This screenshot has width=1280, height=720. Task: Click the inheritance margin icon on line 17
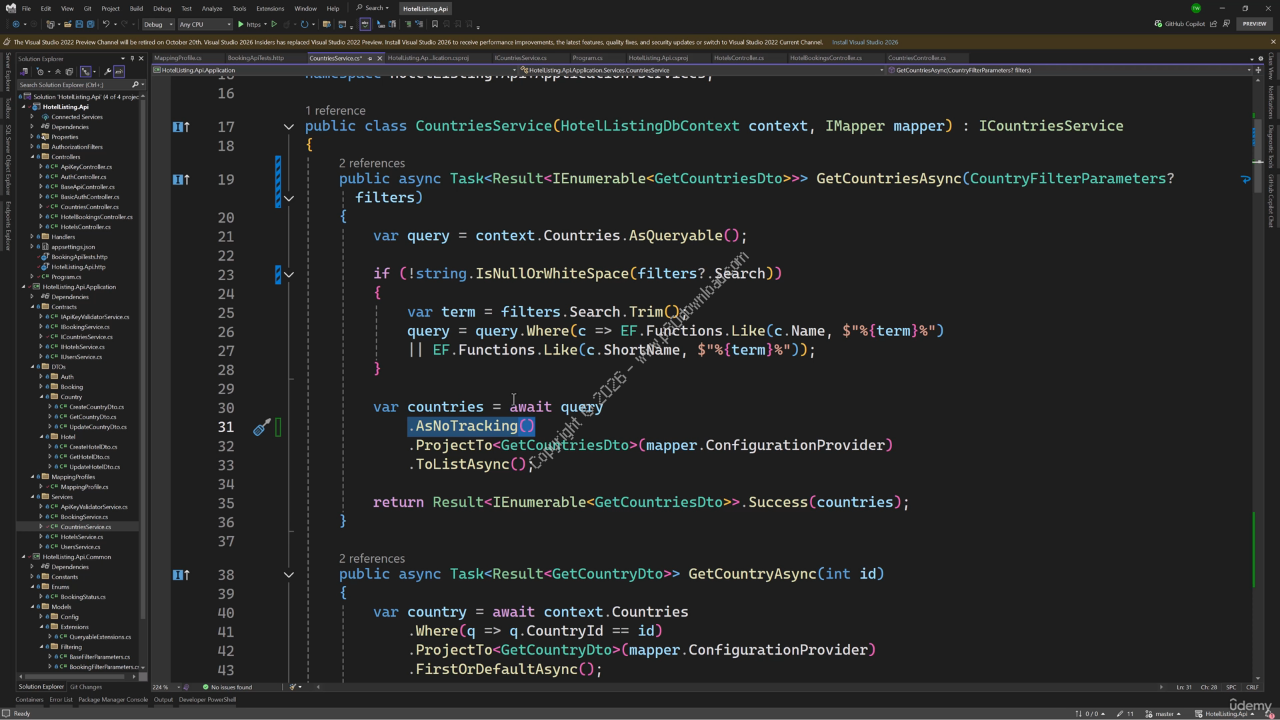pyautogui.click(x=180, y=127)
